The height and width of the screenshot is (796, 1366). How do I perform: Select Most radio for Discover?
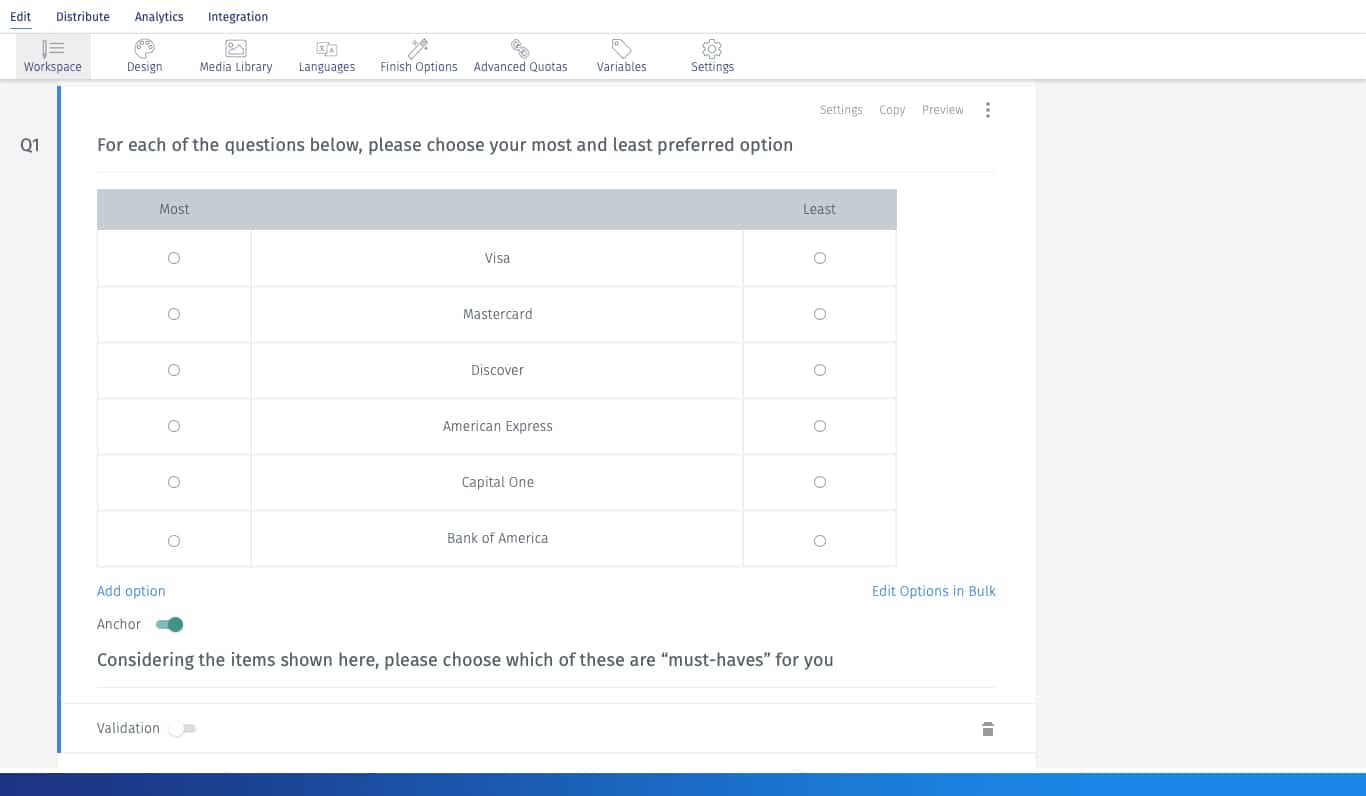coord(174,370)
